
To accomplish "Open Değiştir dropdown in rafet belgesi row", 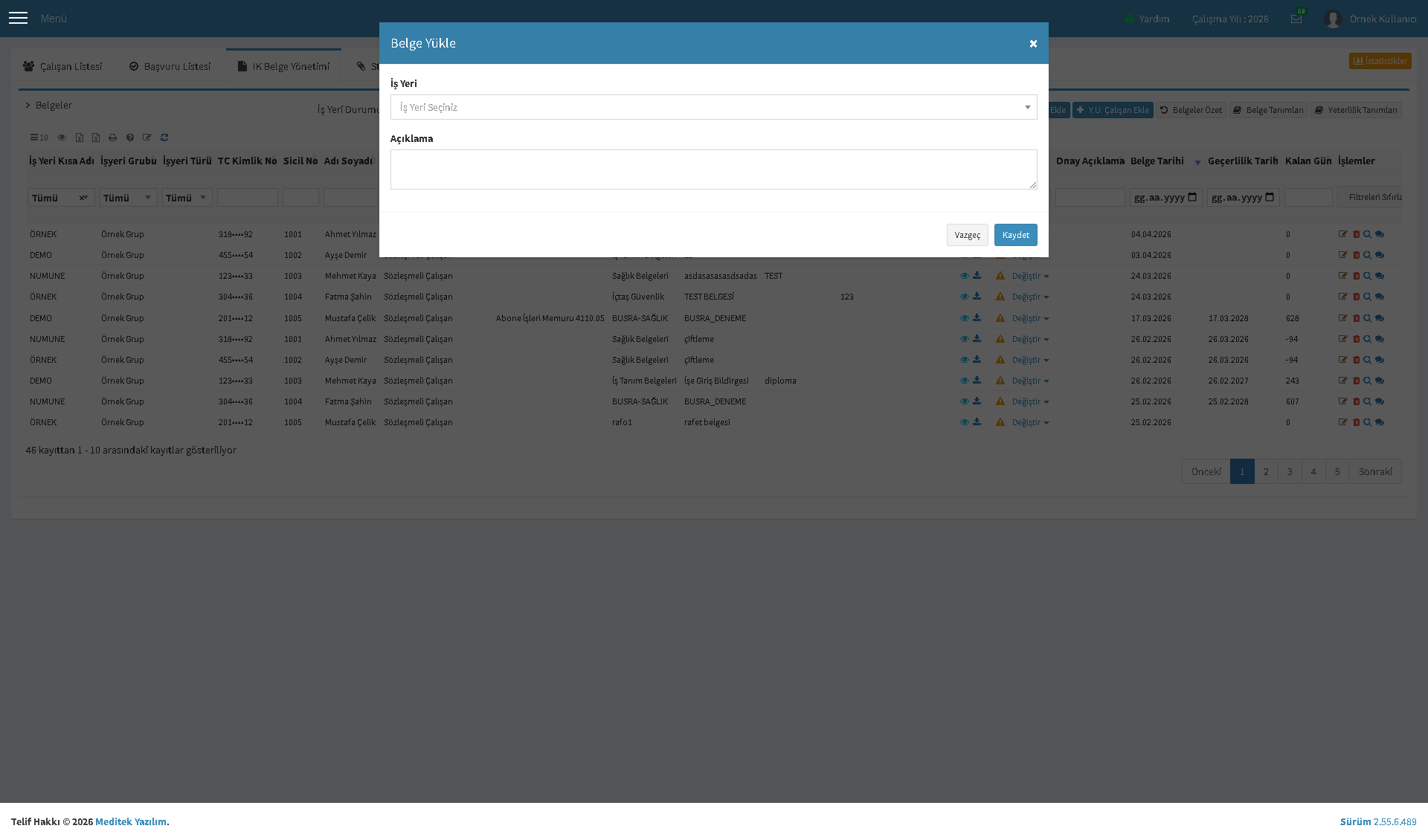I will (x=1030, y=422).
